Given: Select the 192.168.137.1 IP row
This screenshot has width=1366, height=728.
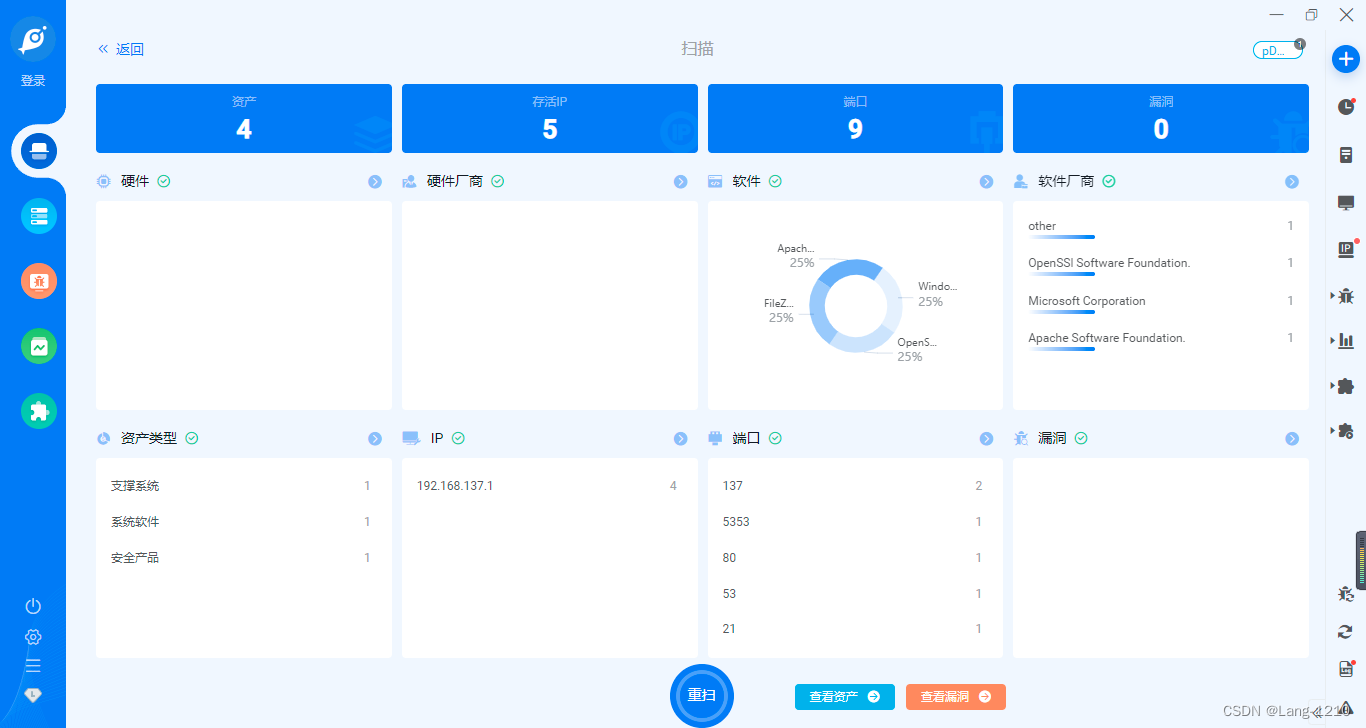Looking at the screenshot, I should (549, 486).
